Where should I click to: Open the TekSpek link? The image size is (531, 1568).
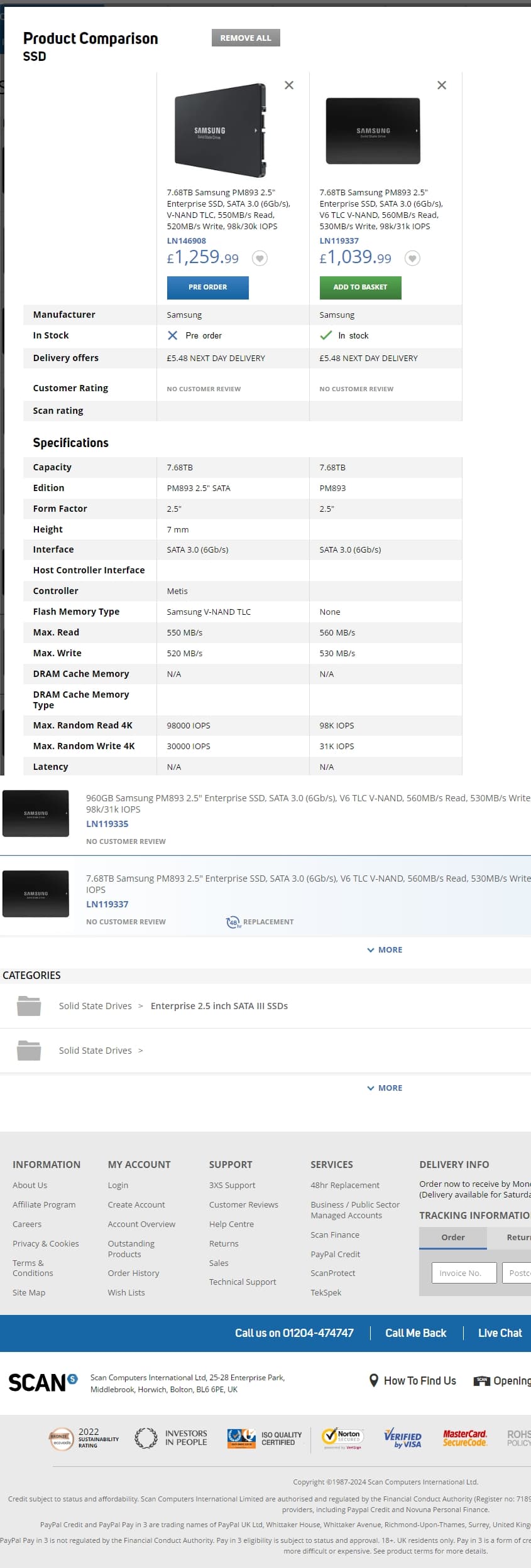326,1292
